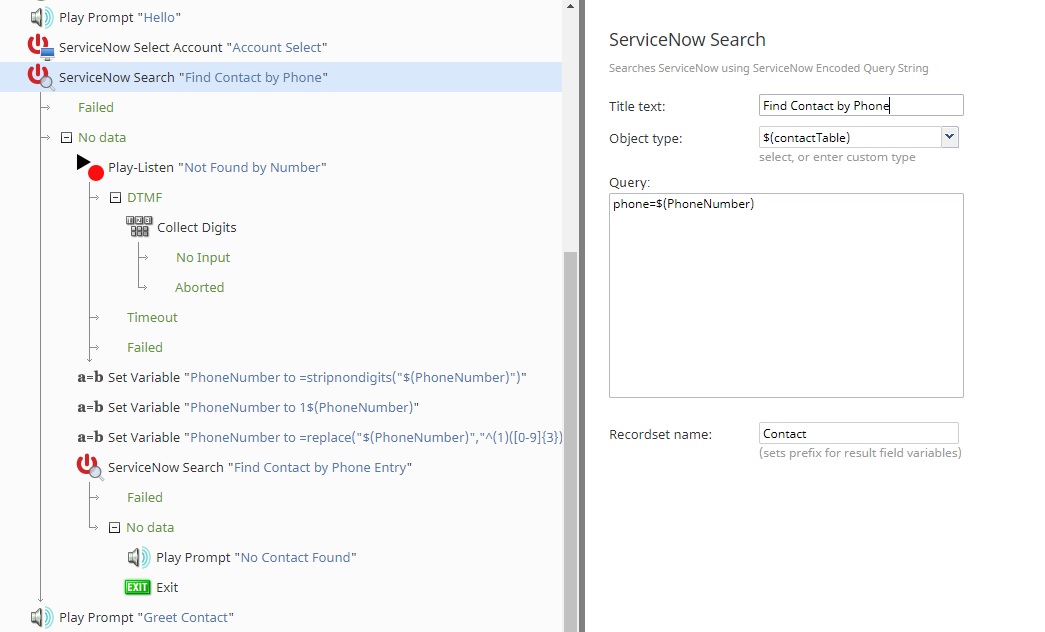Select Failed exit under Phone Entry search

point(145,497)
